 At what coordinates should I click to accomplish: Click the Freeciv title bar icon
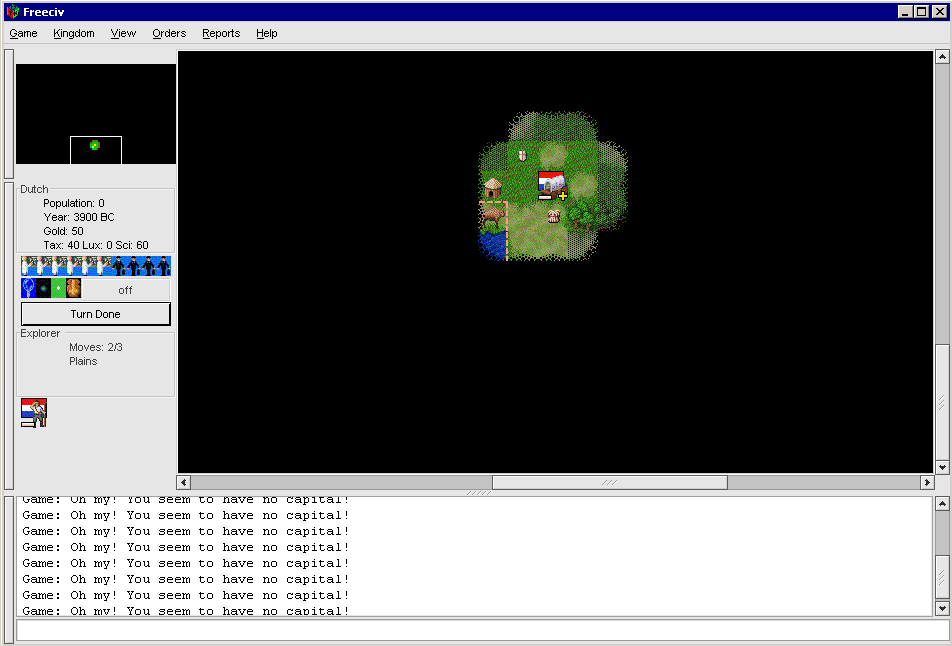(13, 12)
